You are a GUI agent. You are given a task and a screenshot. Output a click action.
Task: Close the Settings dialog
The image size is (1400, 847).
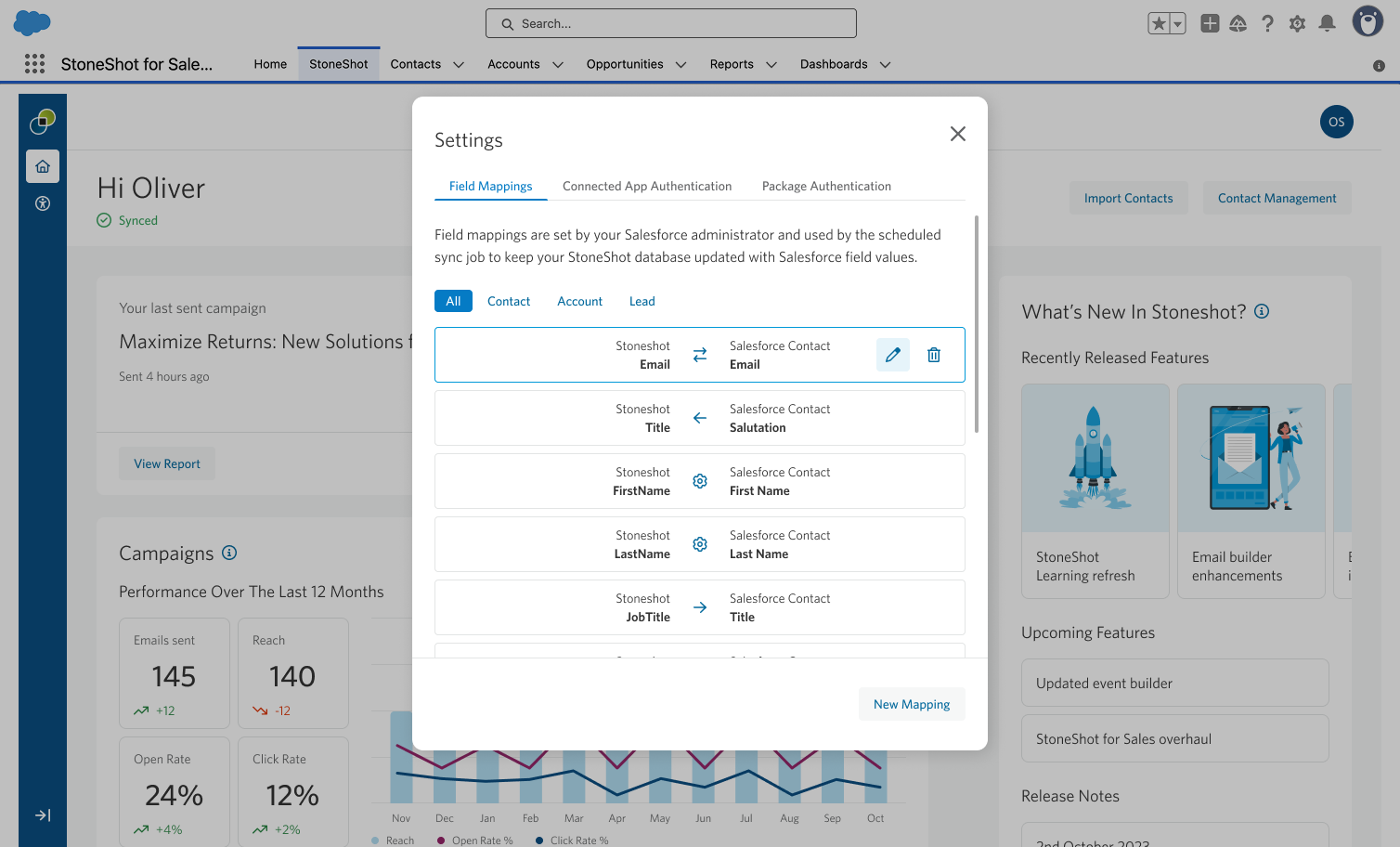pos(958,134)
